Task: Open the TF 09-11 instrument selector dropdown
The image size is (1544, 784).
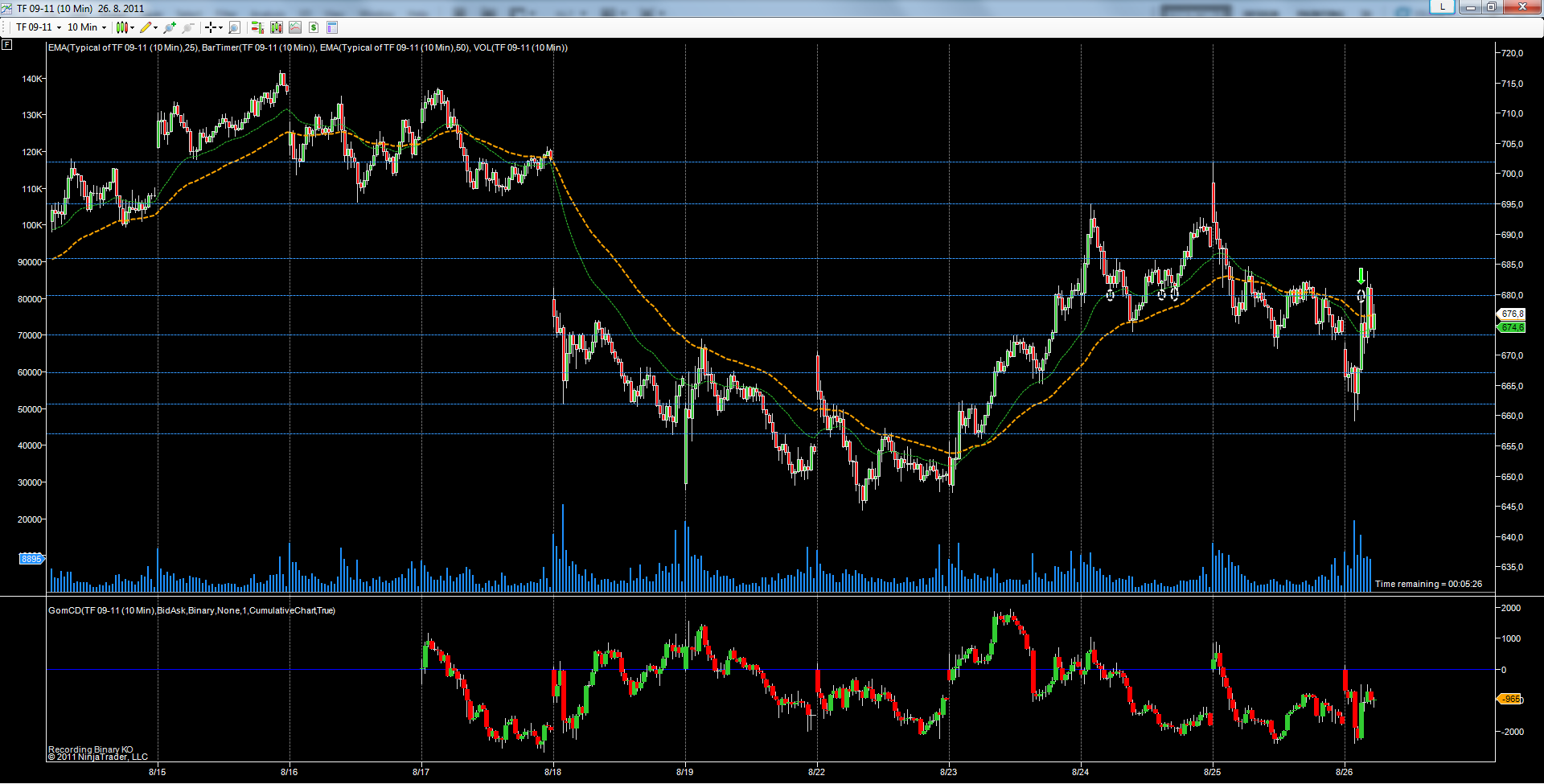Action: (x=38, y=27)
